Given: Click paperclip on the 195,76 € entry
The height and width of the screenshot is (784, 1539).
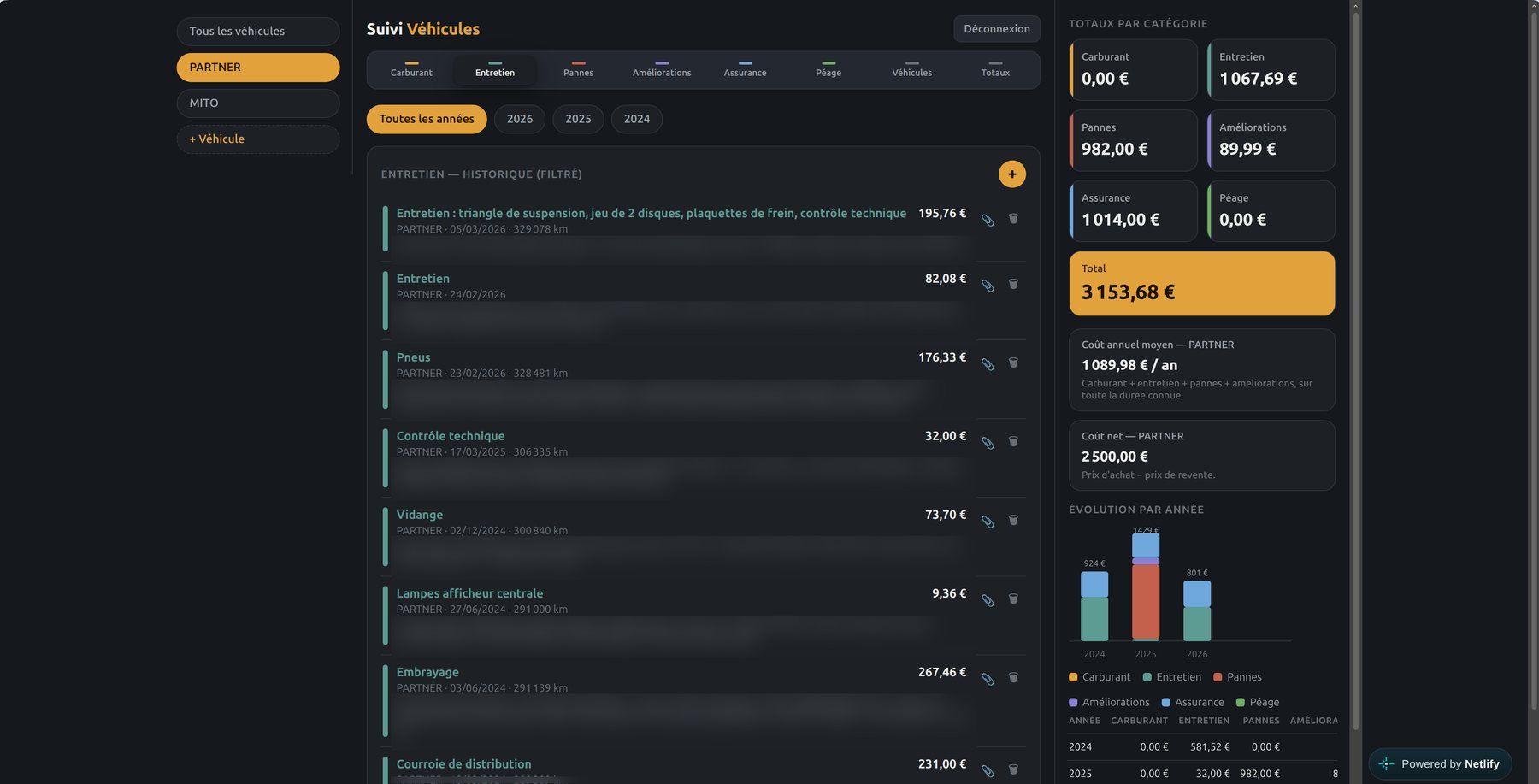Looking at the screenshot, I should point(988,221).
